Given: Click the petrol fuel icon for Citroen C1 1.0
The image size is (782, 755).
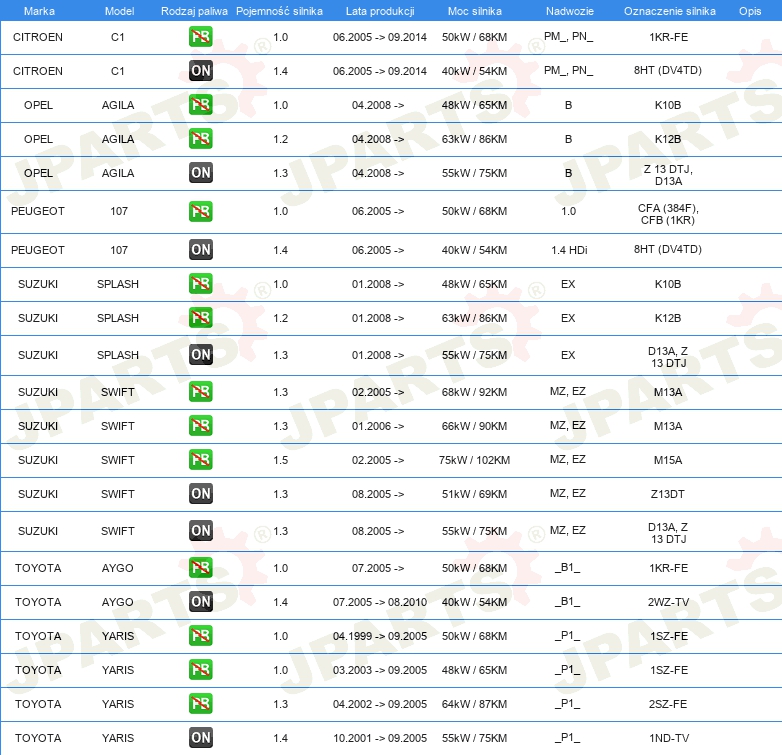Looking at the screenshot, I should (x=200, y=37).
